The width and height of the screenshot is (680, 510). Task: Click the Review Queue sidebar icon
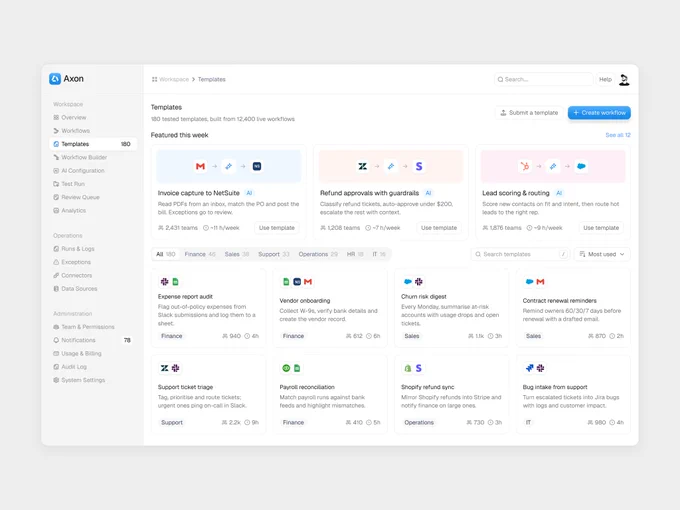(x=56, y=197)
